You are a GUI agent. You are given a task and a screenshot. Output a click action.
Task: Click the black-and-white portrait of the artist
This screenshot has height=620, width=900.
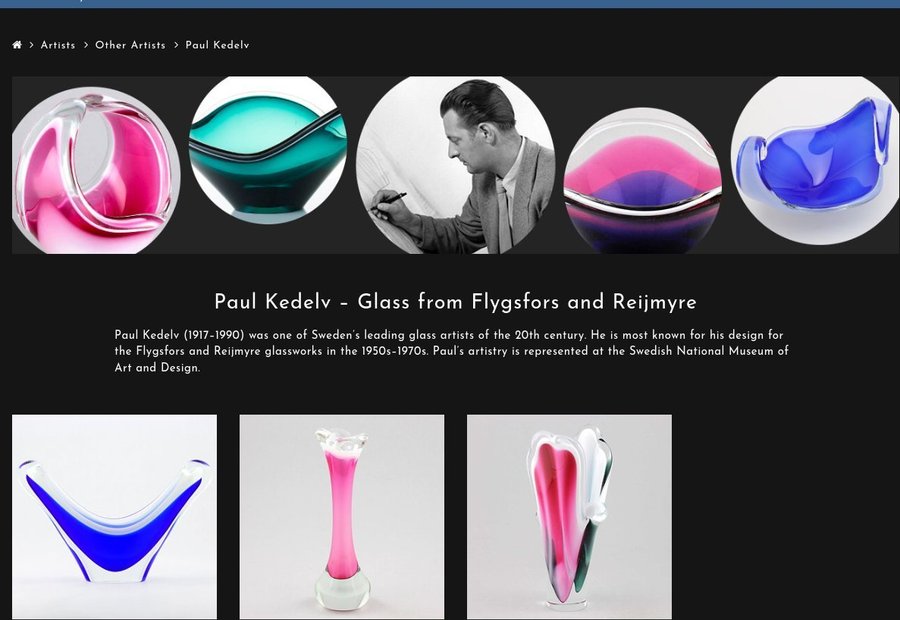pos(456,165)
